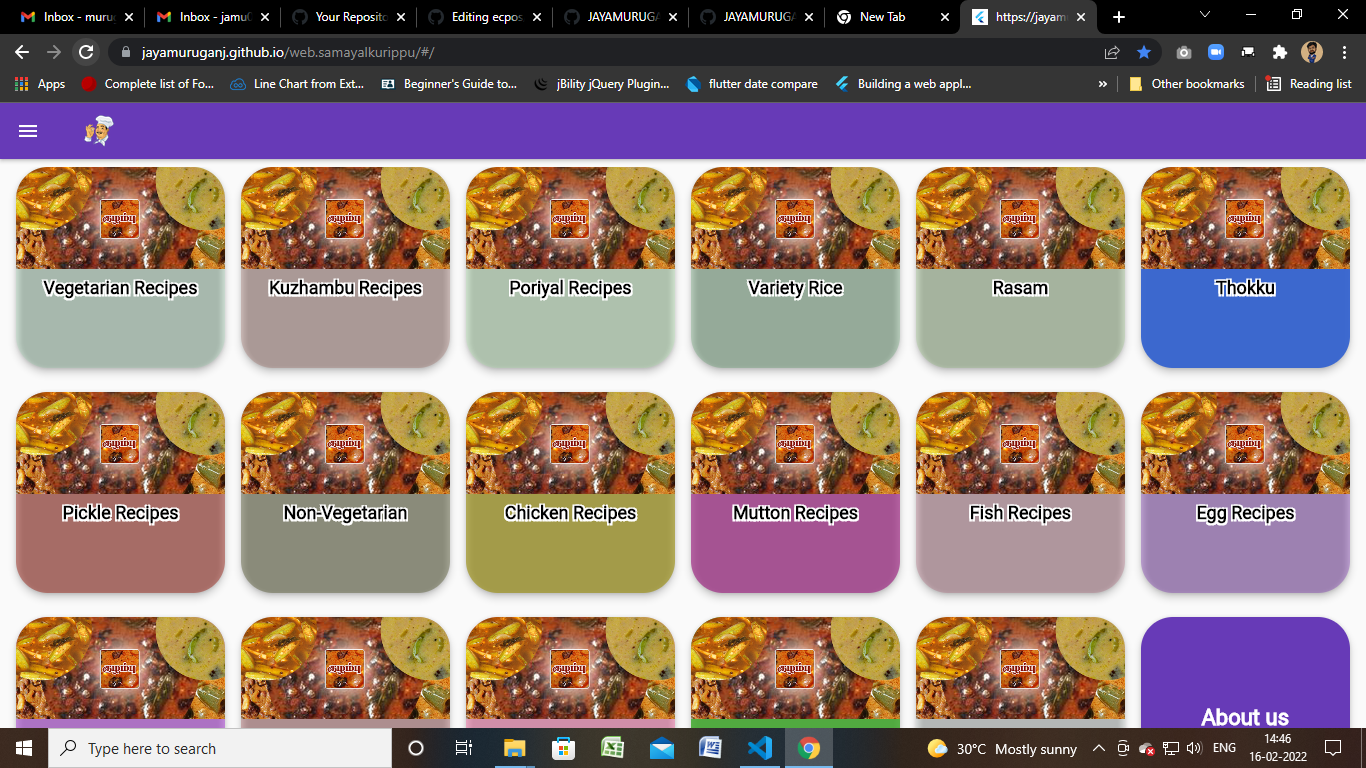1366x768 pixels.
Task: Click the Vegetarian Recipes food thumbnail
Action: click(120, 218)
